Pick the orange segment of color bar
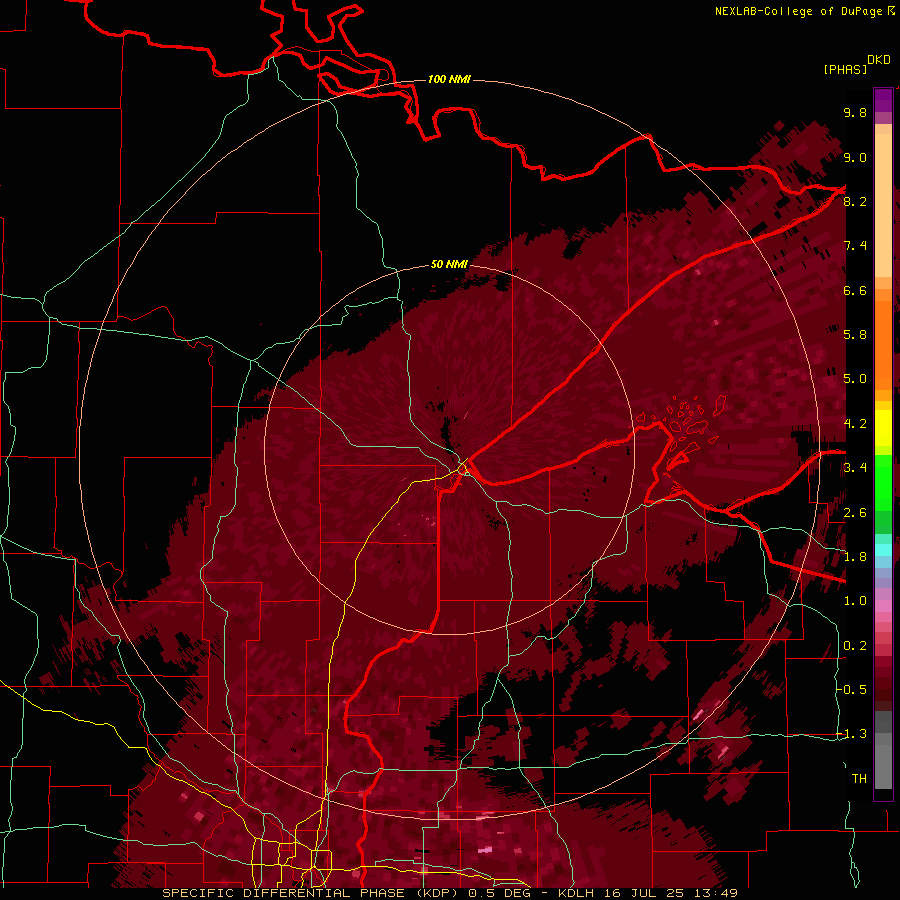900x900 pixels. point(883,345)
